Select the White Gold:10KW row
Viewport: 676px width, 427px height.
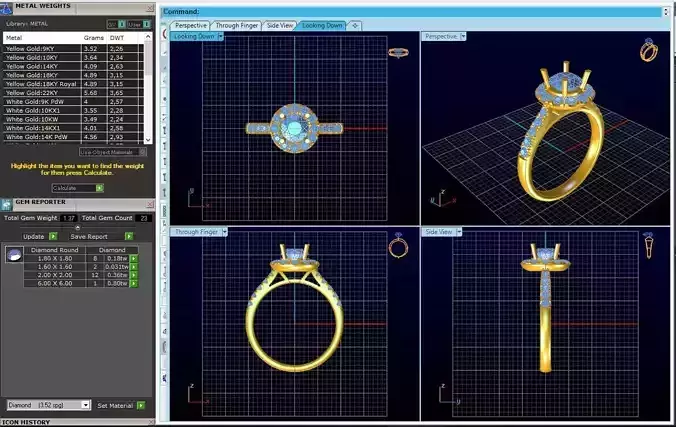click(x=73, y=119)
